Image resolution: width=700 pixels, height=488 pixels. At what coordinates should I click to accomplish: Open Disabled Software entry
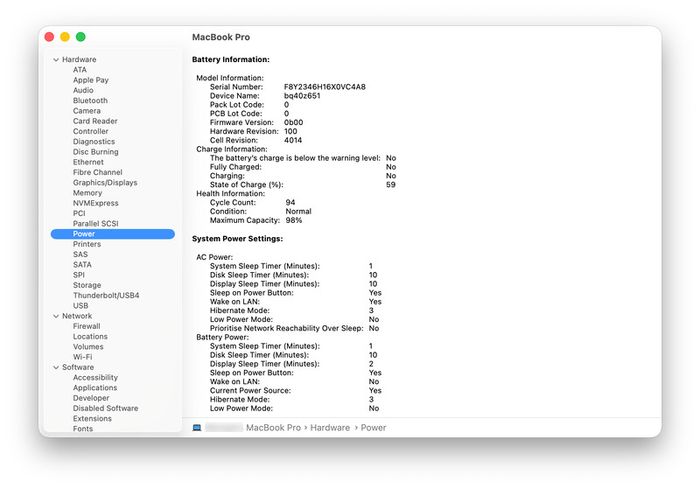tap(105, 409)
